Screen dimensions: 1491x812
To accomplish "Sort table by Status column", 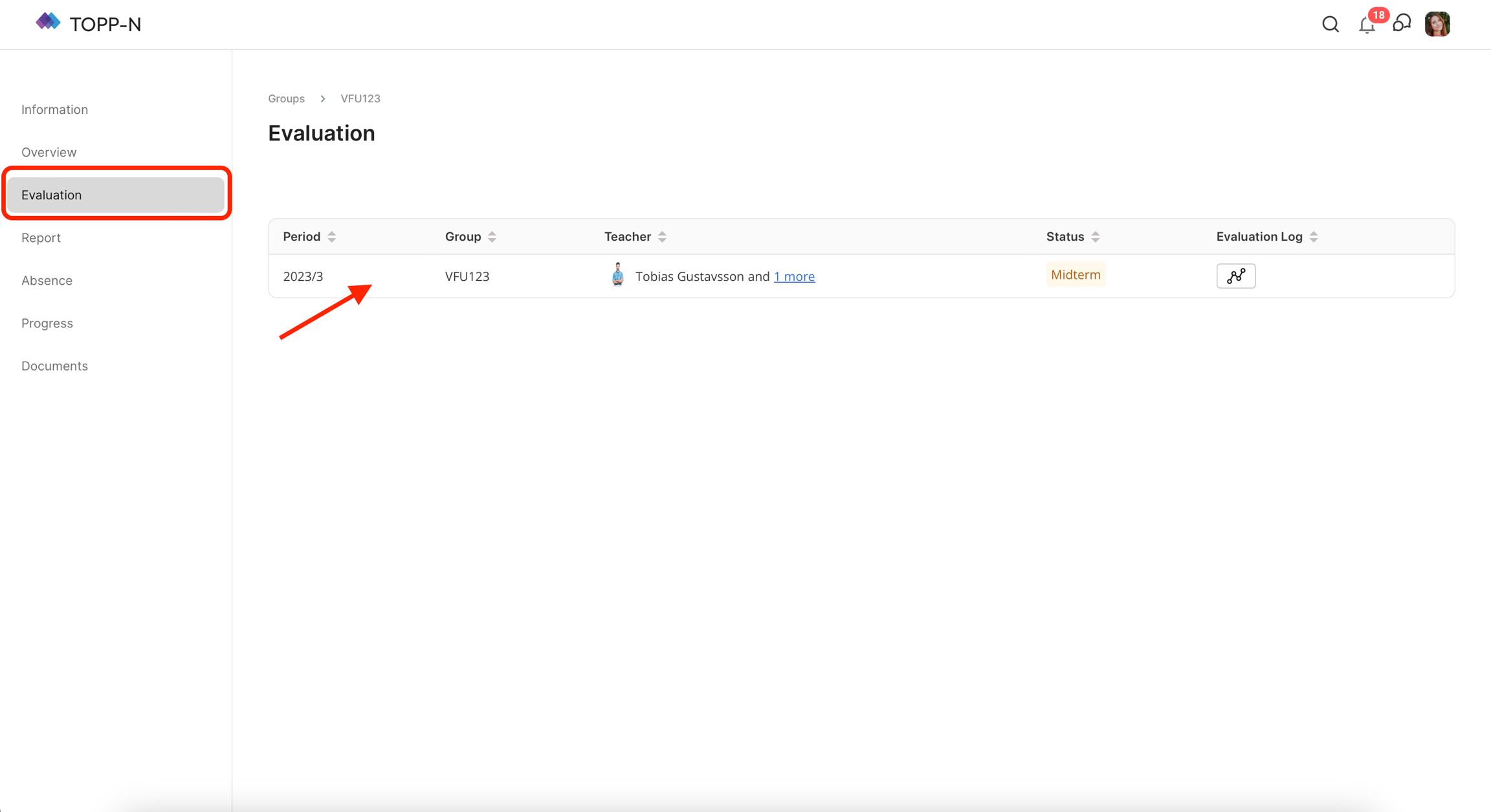I will click(x=1095, y=237).
